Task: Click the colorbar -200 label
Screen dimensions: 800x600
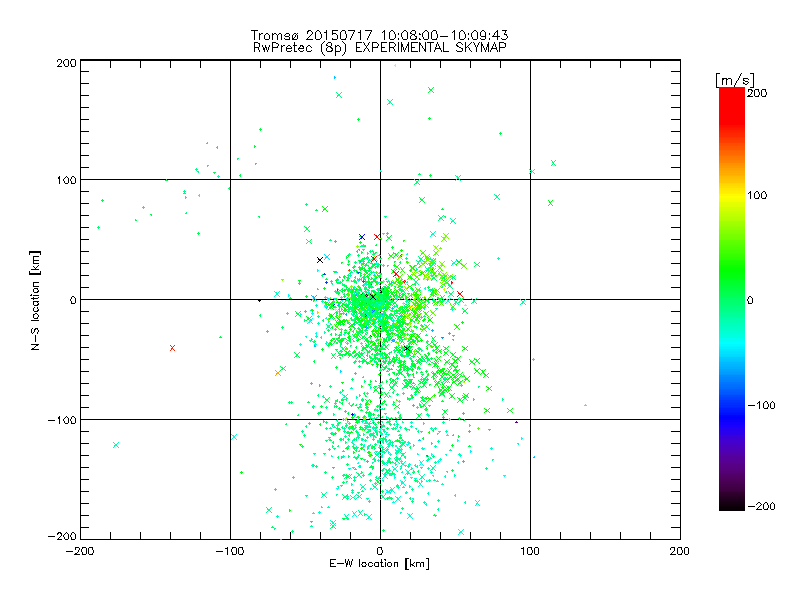Action: click(x=761, y=506)
